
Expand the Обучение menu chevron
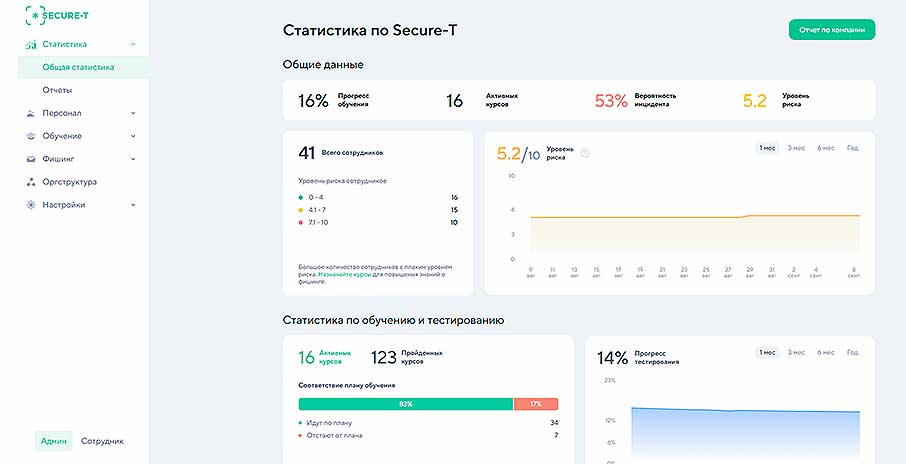133,136
